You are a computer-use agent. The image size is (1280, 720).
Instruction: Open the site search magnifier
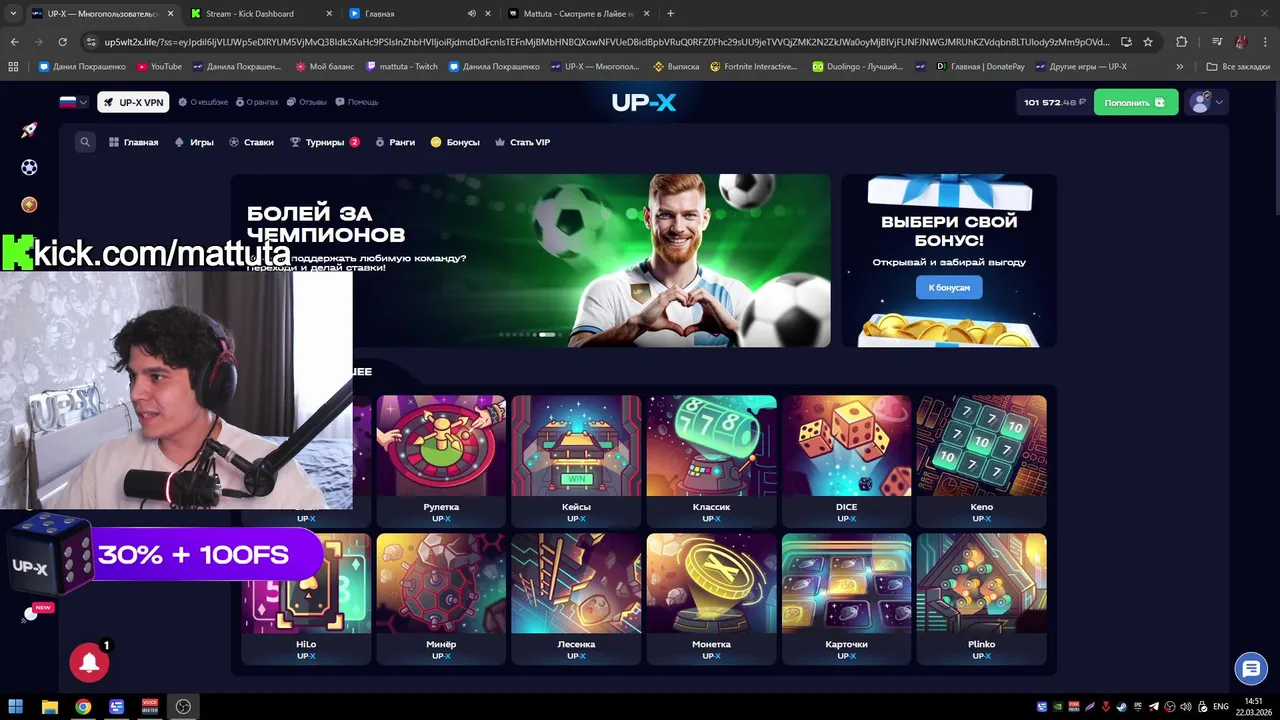click(x=85, y=142)
